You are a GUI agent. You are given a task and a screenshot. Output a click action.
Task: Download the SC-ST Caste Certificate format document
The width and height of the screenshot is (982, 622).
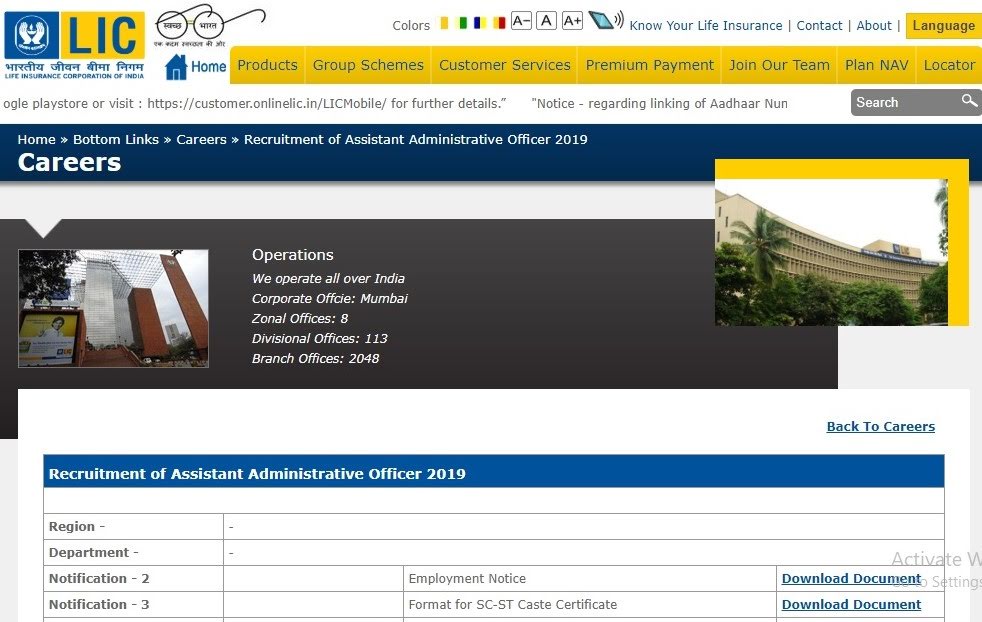851,604
